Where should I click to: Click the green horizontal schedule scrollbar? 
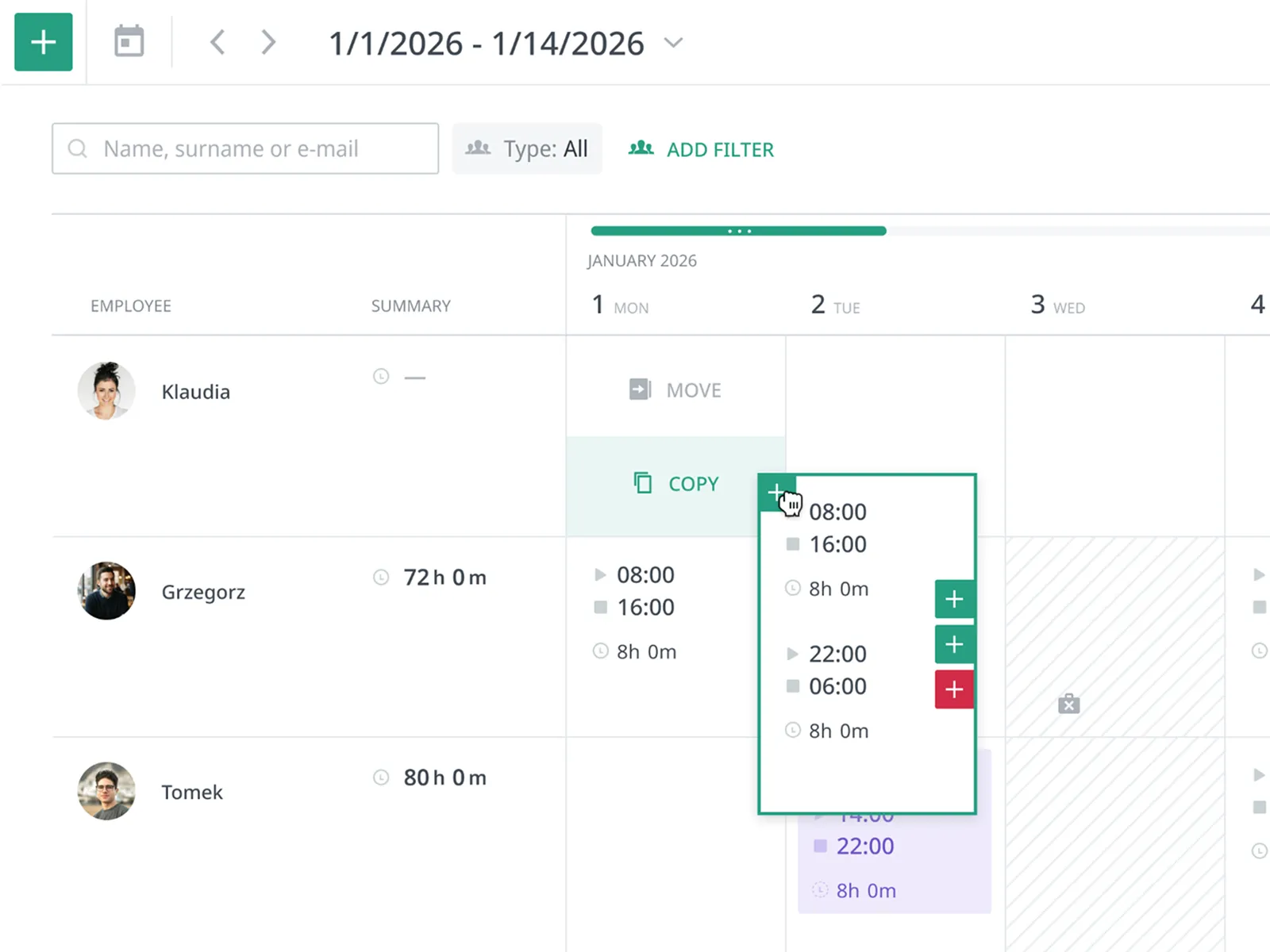[x=738, y=231]
